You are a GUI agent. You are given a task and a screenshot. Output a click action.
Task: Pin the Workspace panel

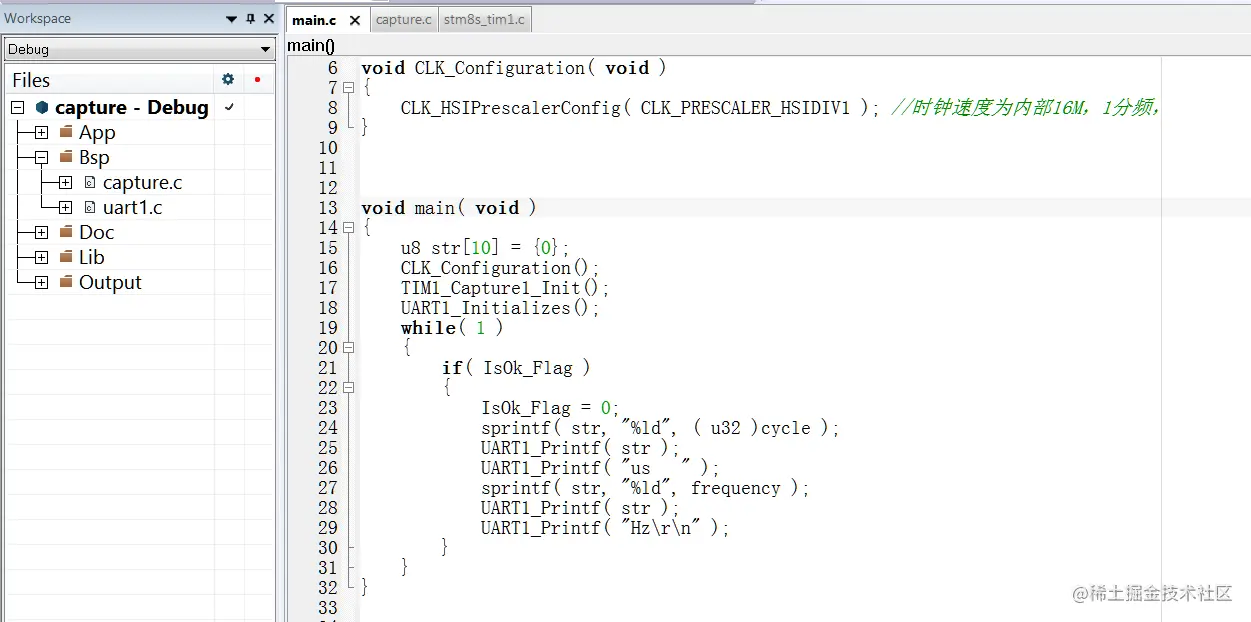250,19
